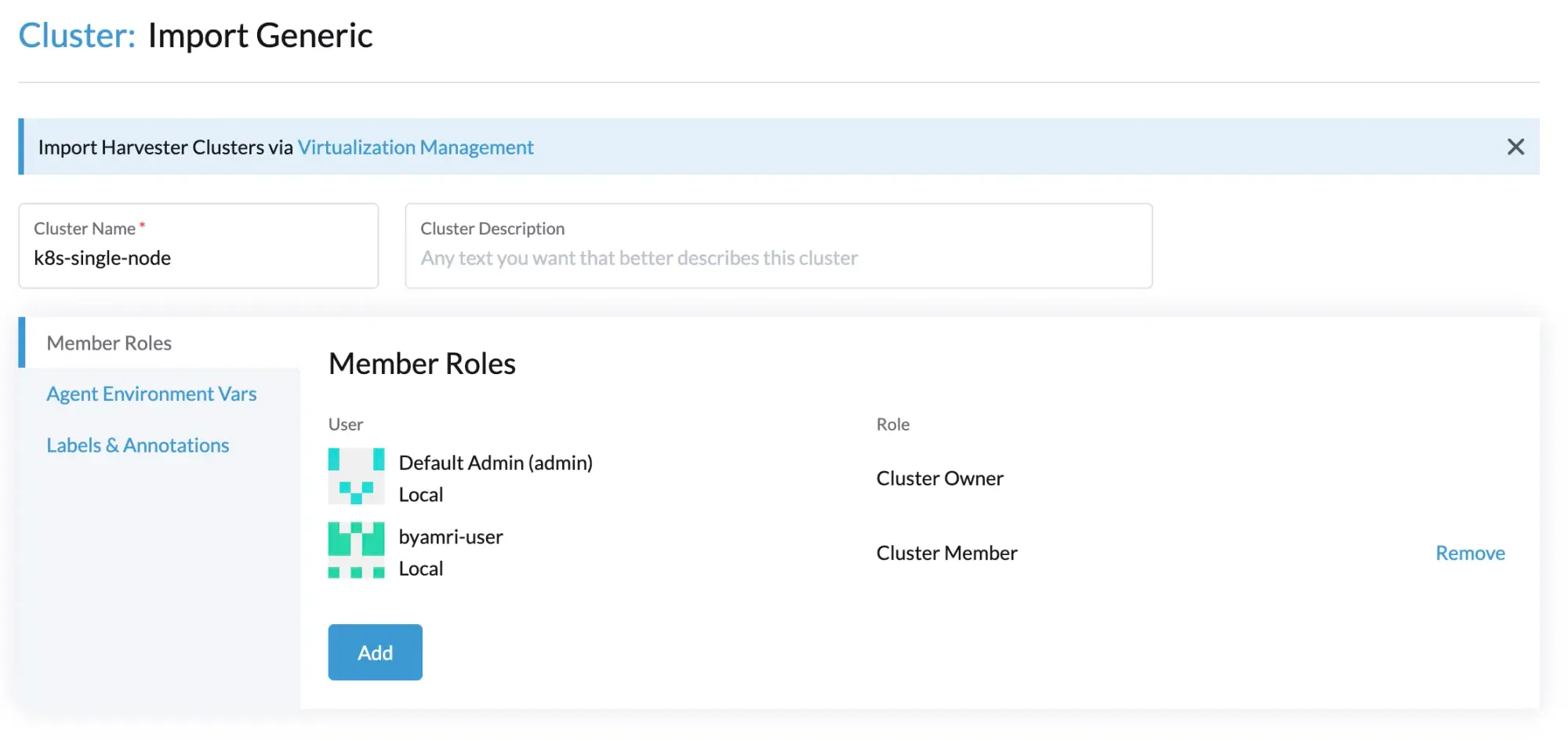This screenshot has height=741, width=1568.
Task: Open the Virtualization Management link
Action: [x=416, y=147]
